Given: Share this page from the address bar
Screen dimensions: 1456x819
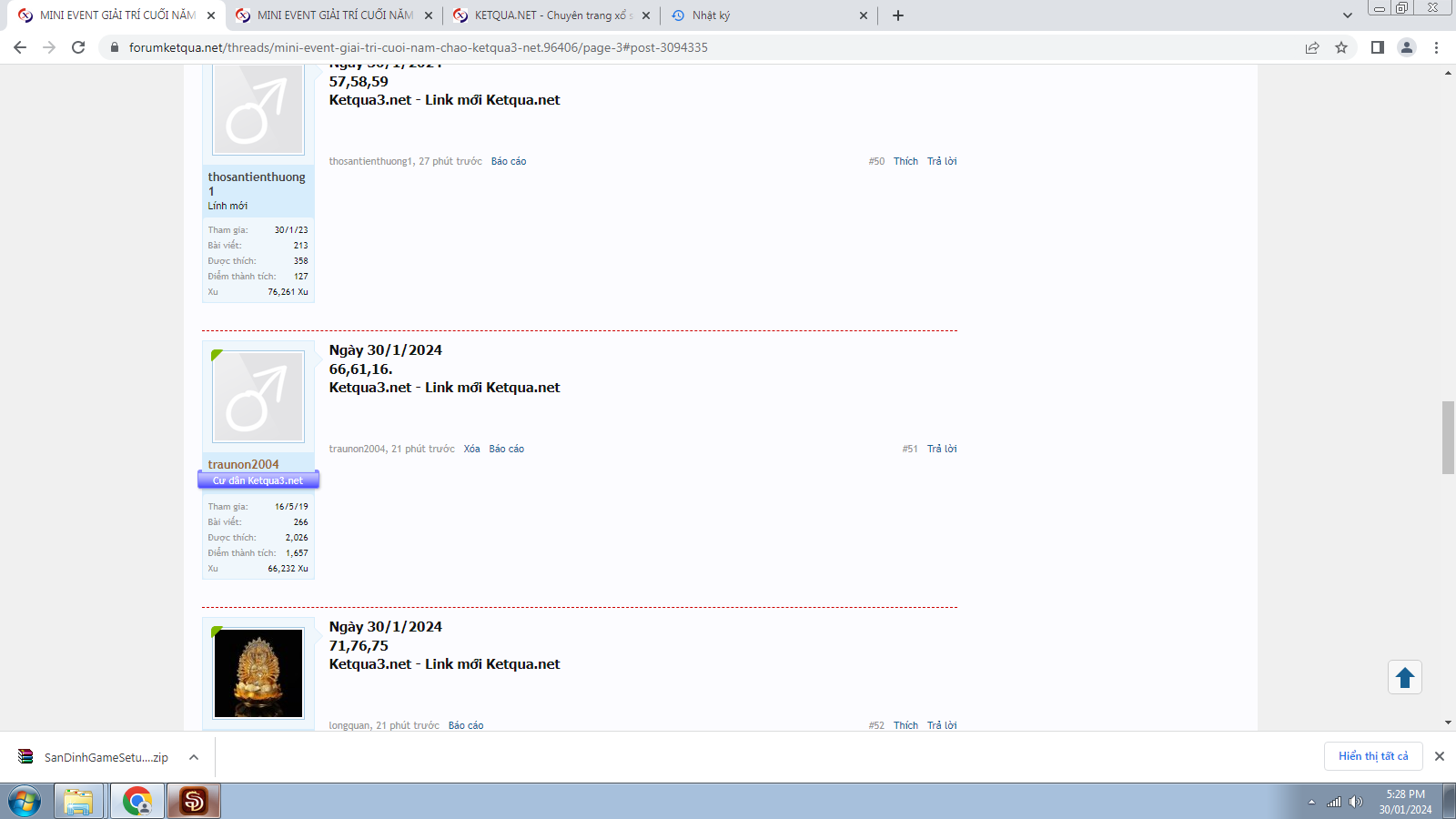Looking at the screenshot, I should pyautogui.click(x=1312, y=47).
